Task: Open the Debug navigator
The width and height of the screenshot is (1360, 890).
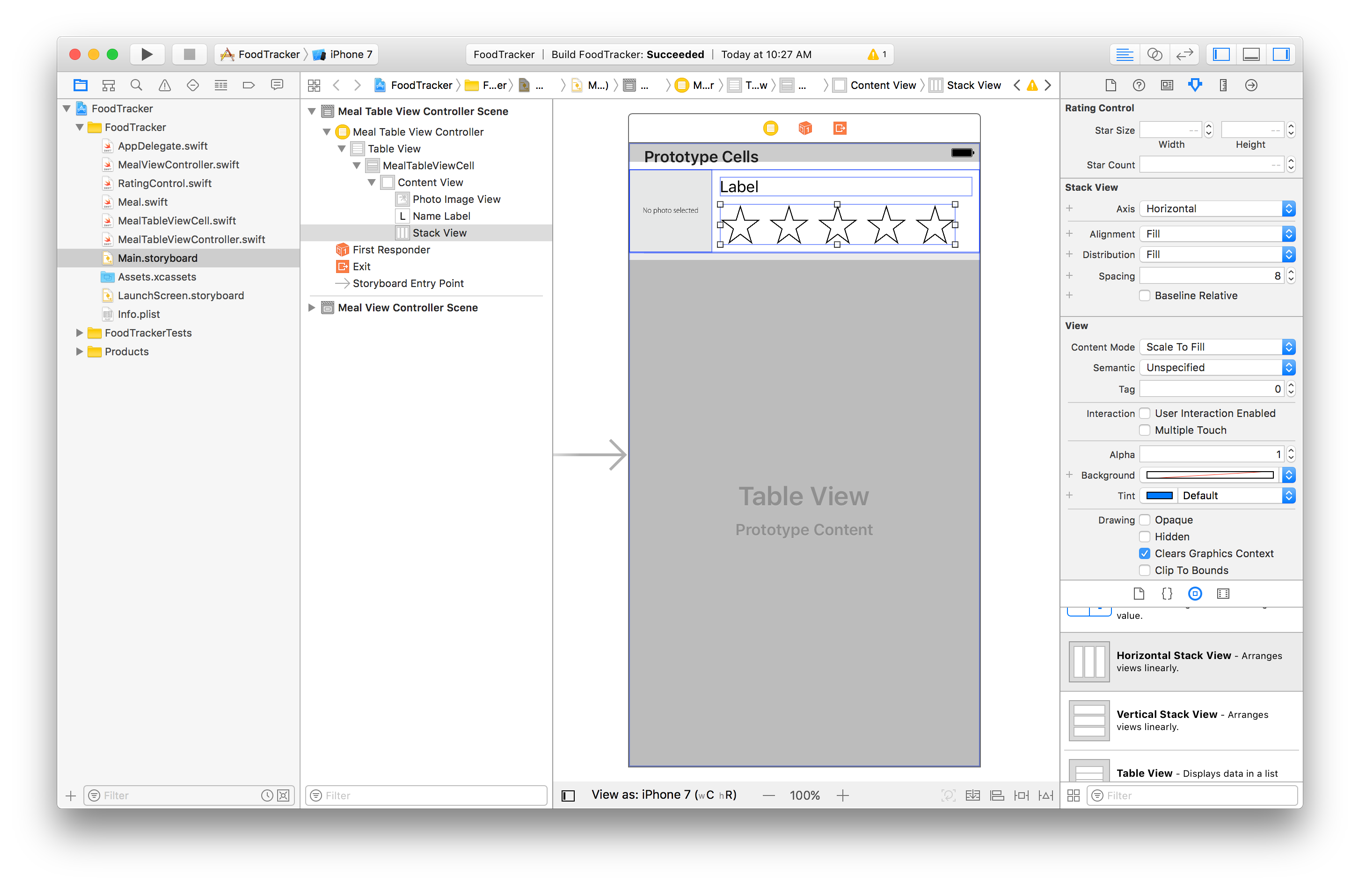Action: pyautogui.click(x=221, y=85)
